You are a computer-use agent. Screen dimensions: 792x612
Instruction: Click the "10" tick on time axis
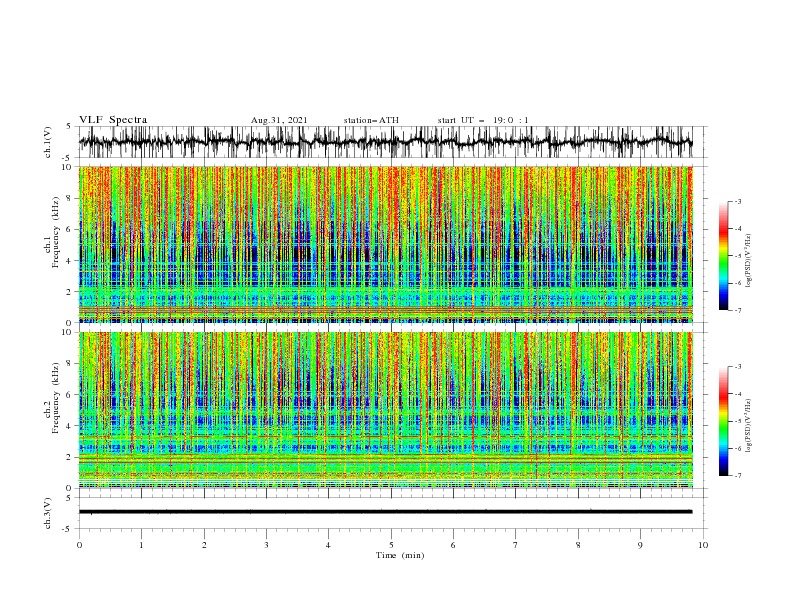click(x=703, y=545)
